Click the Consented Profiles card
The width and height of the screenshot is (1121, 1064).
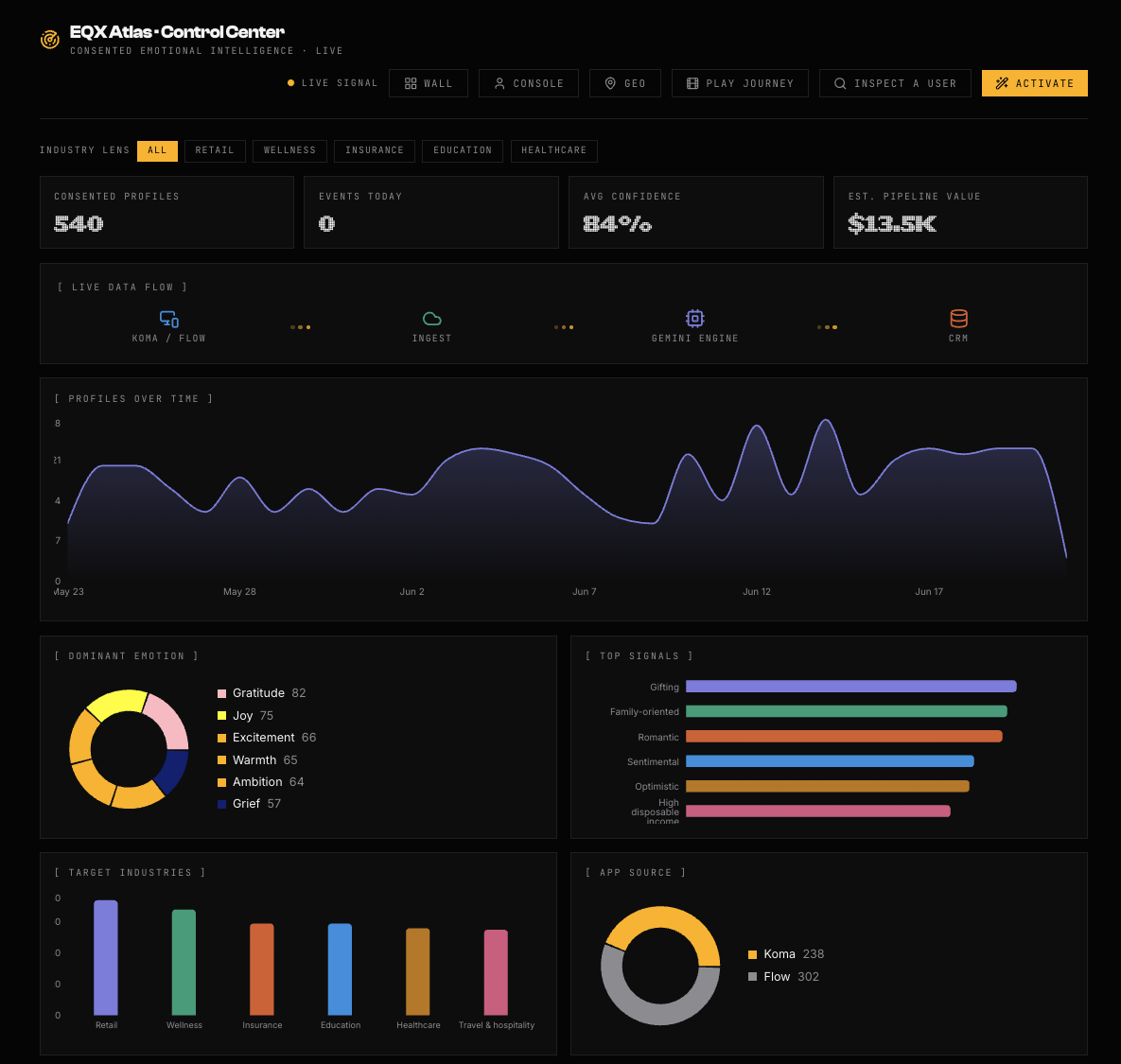point(166,212)
